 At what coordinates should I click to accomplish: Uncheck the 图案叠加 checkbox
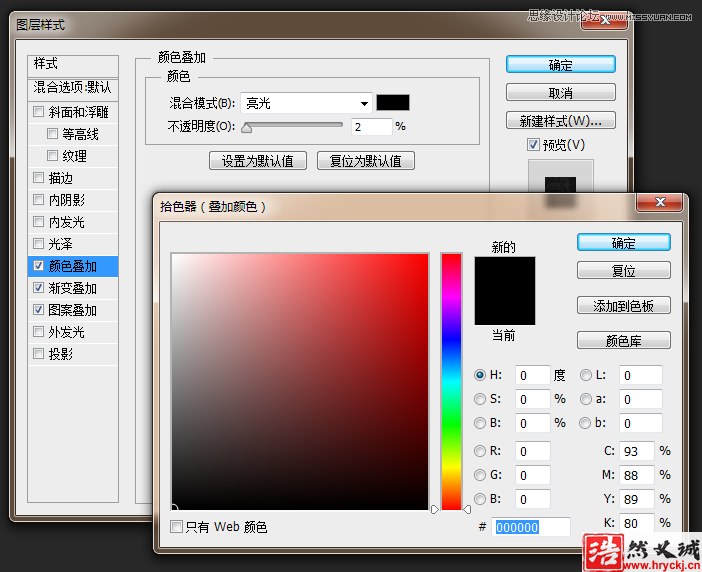[x=39, y=309]
